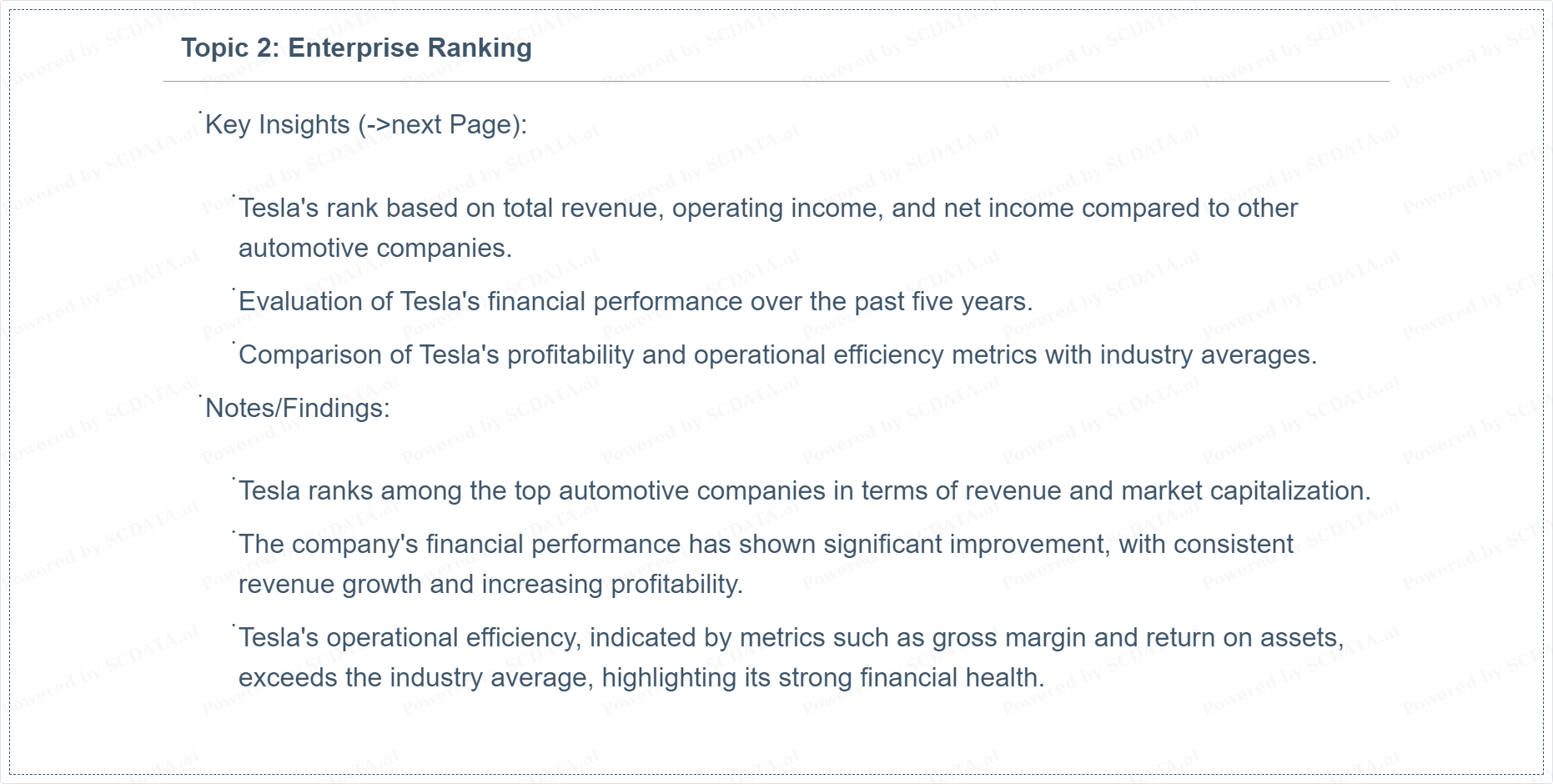Screen dimensions: 1553x784
Task: Click the revenue growth and increasing profitability line
Action: coord(490,584)
